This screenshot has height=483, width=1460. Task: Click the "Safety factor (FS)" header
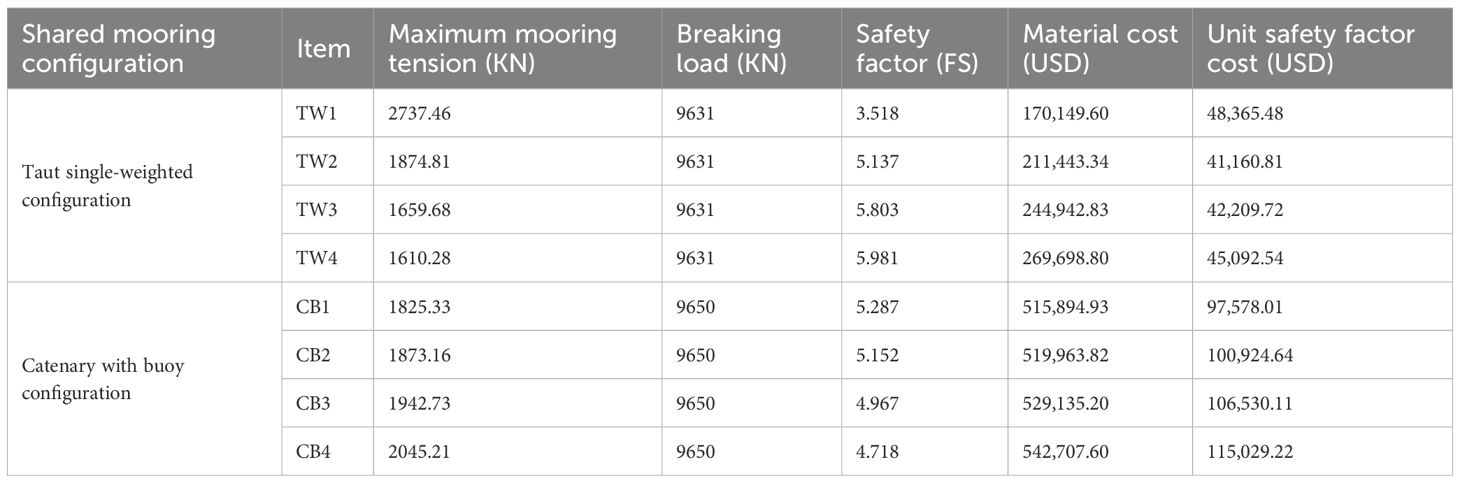(916, 49)
